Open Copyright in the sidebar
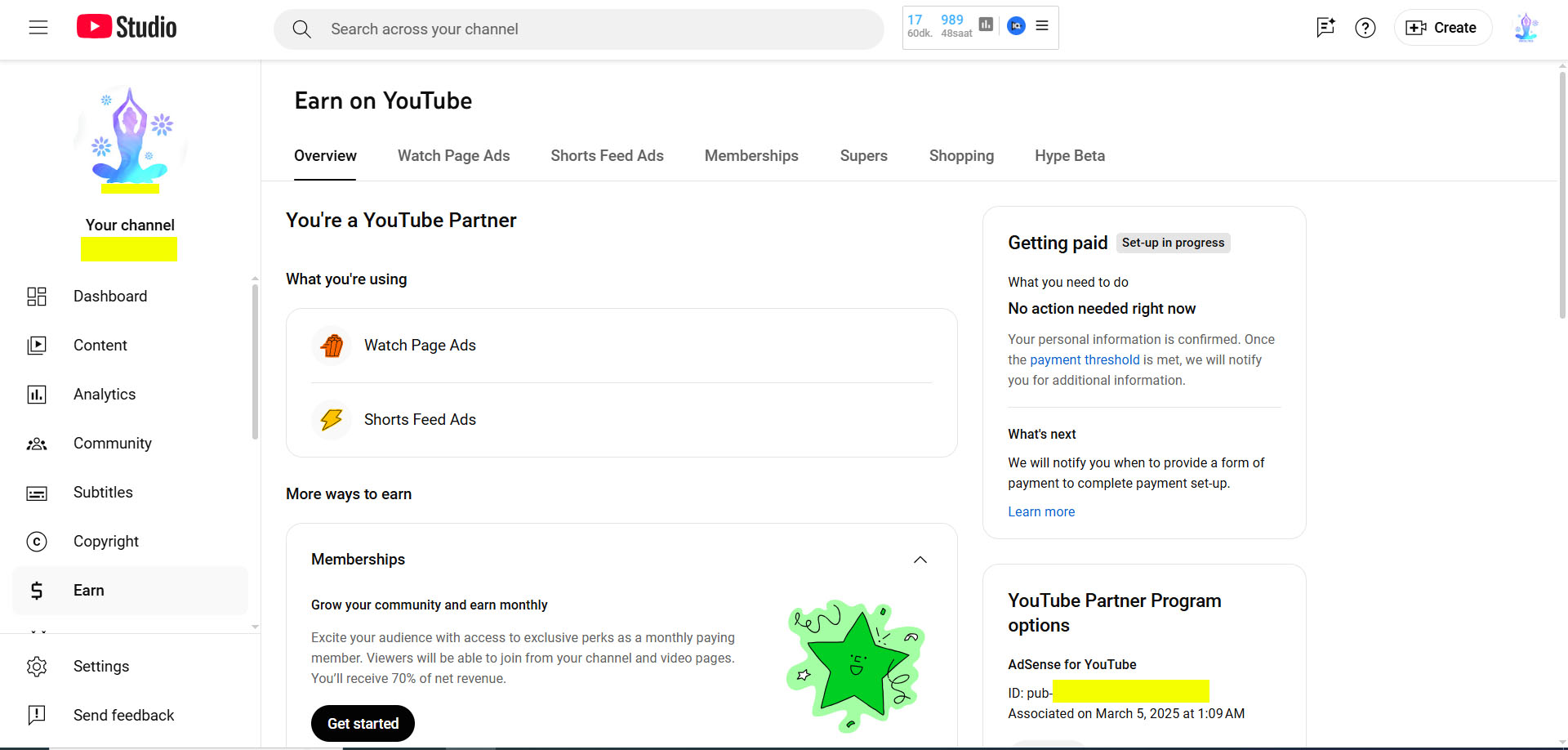 [130, 542]
